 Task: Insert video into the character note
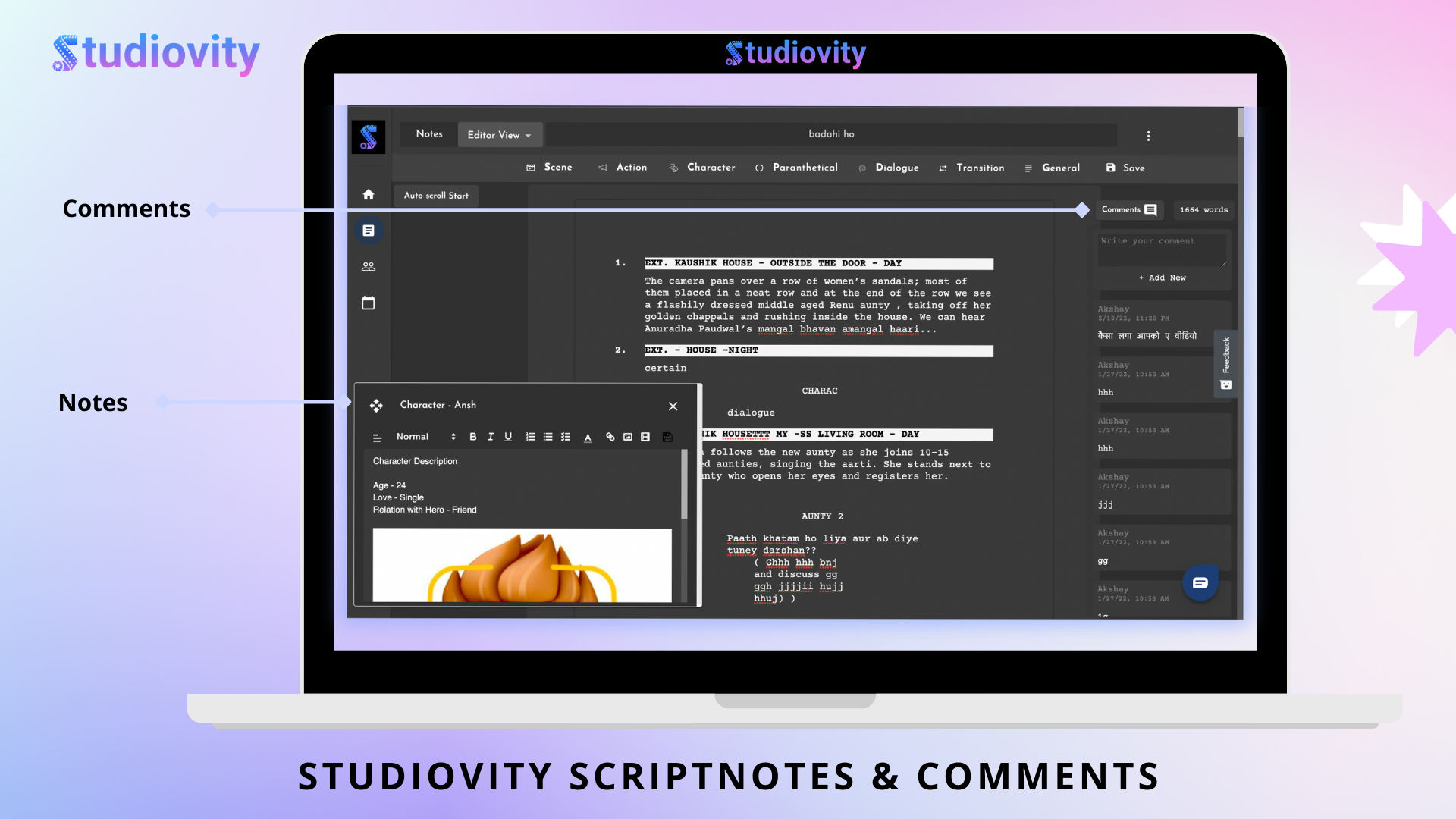[x=645, y=437]
